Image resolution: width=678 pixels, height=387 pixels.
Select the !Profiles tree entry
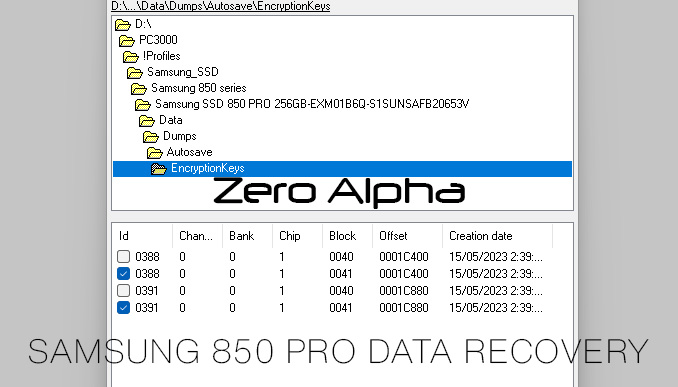pos(161,56)
